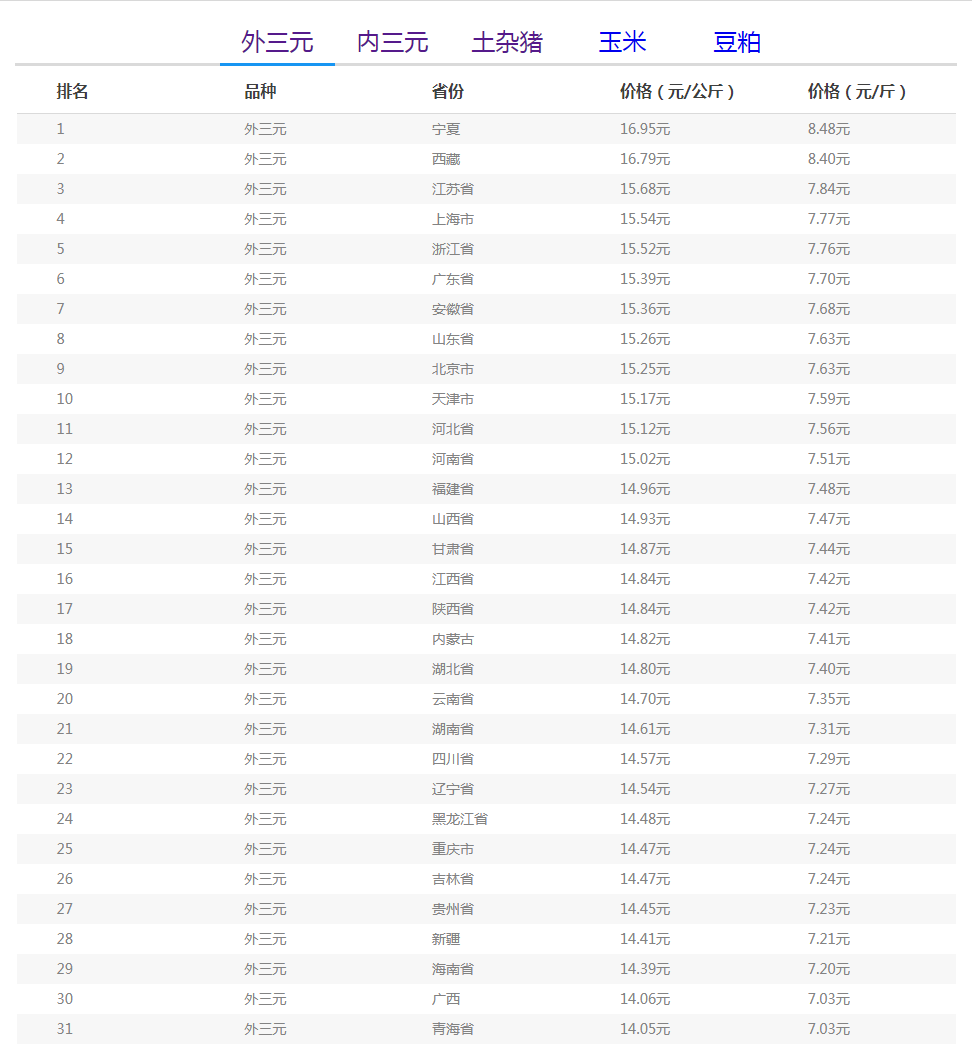Click the 14.06元 price value
The width and height of the screenshot is (972, 1055).
[645, 999]
